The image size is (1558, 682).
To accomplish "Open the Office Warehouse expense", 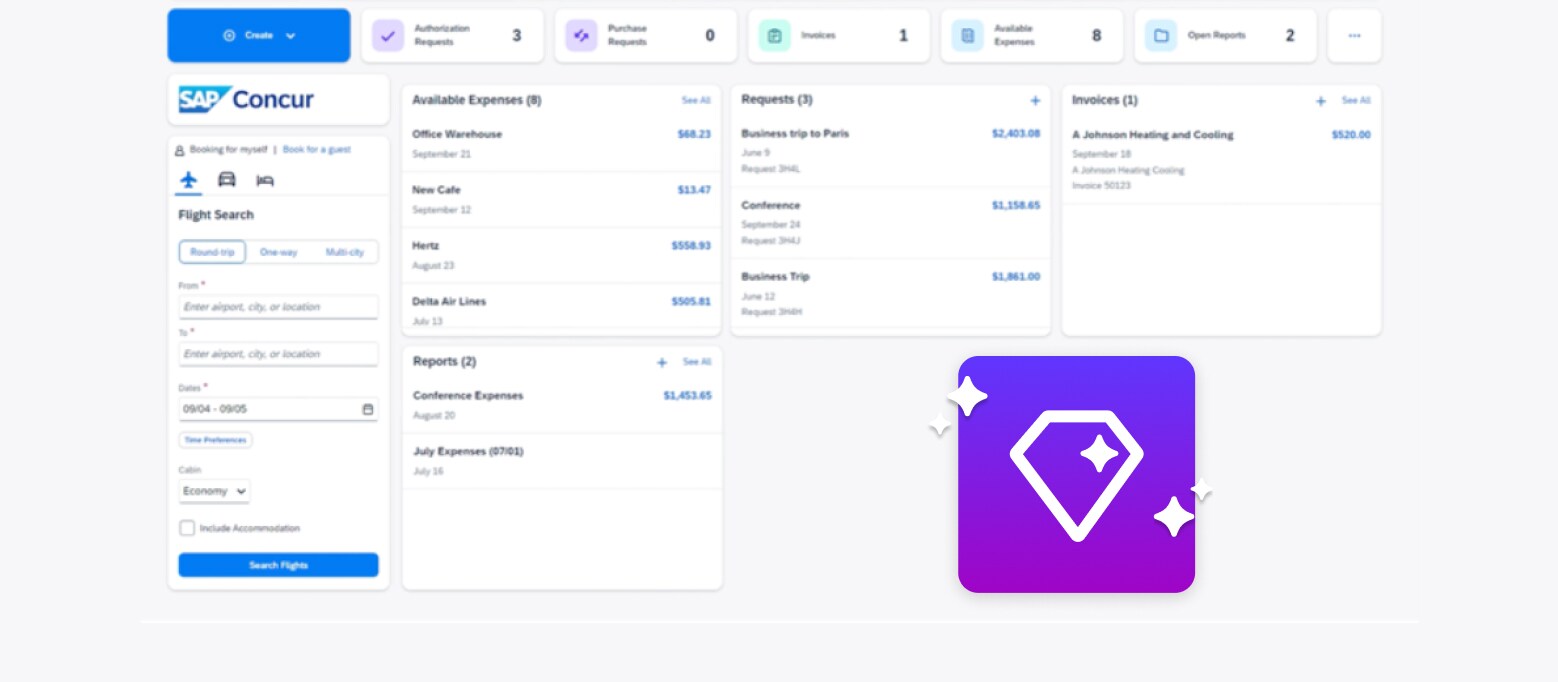I will [561, 143].
